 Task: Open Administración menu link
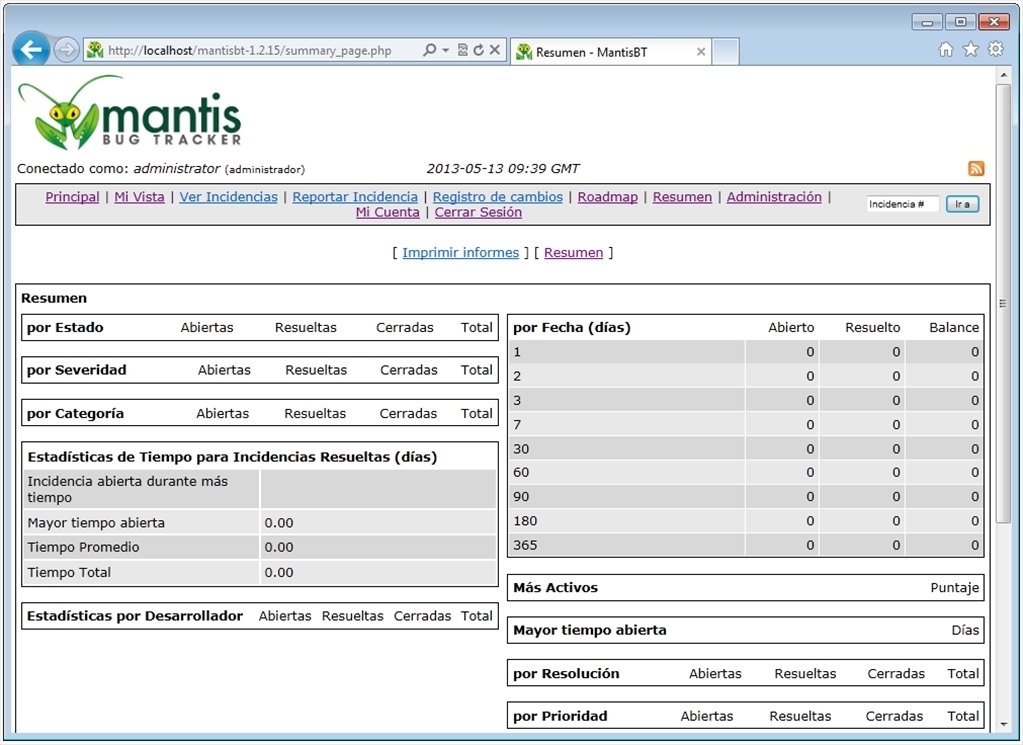(x=774, y=197)
